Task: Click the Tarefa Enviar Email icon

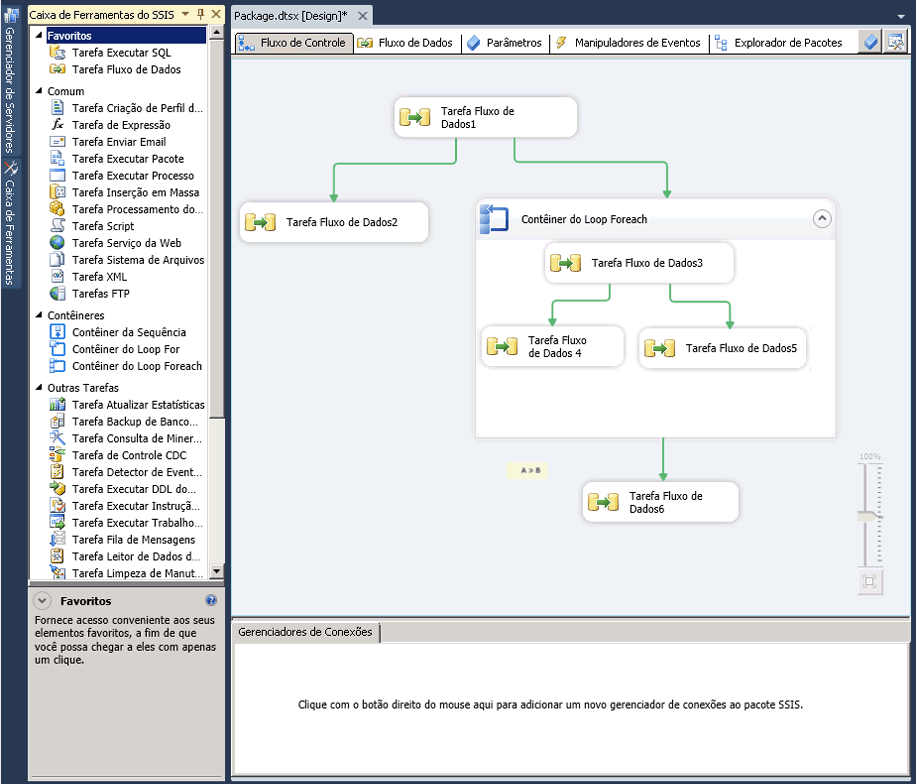Action: click(57, 142)
